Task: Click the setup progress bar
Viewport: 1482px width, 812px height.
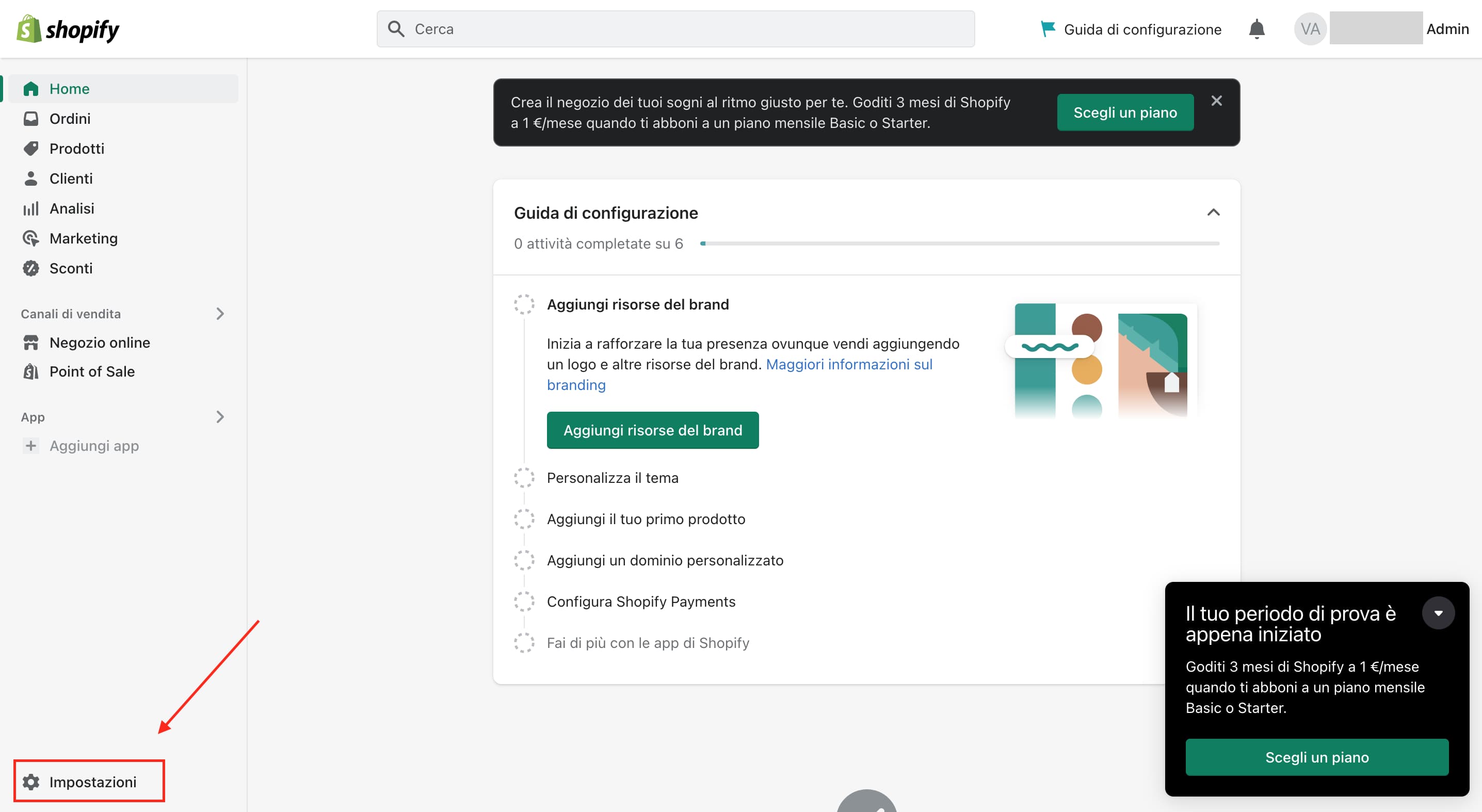Action: click(959, 243)
